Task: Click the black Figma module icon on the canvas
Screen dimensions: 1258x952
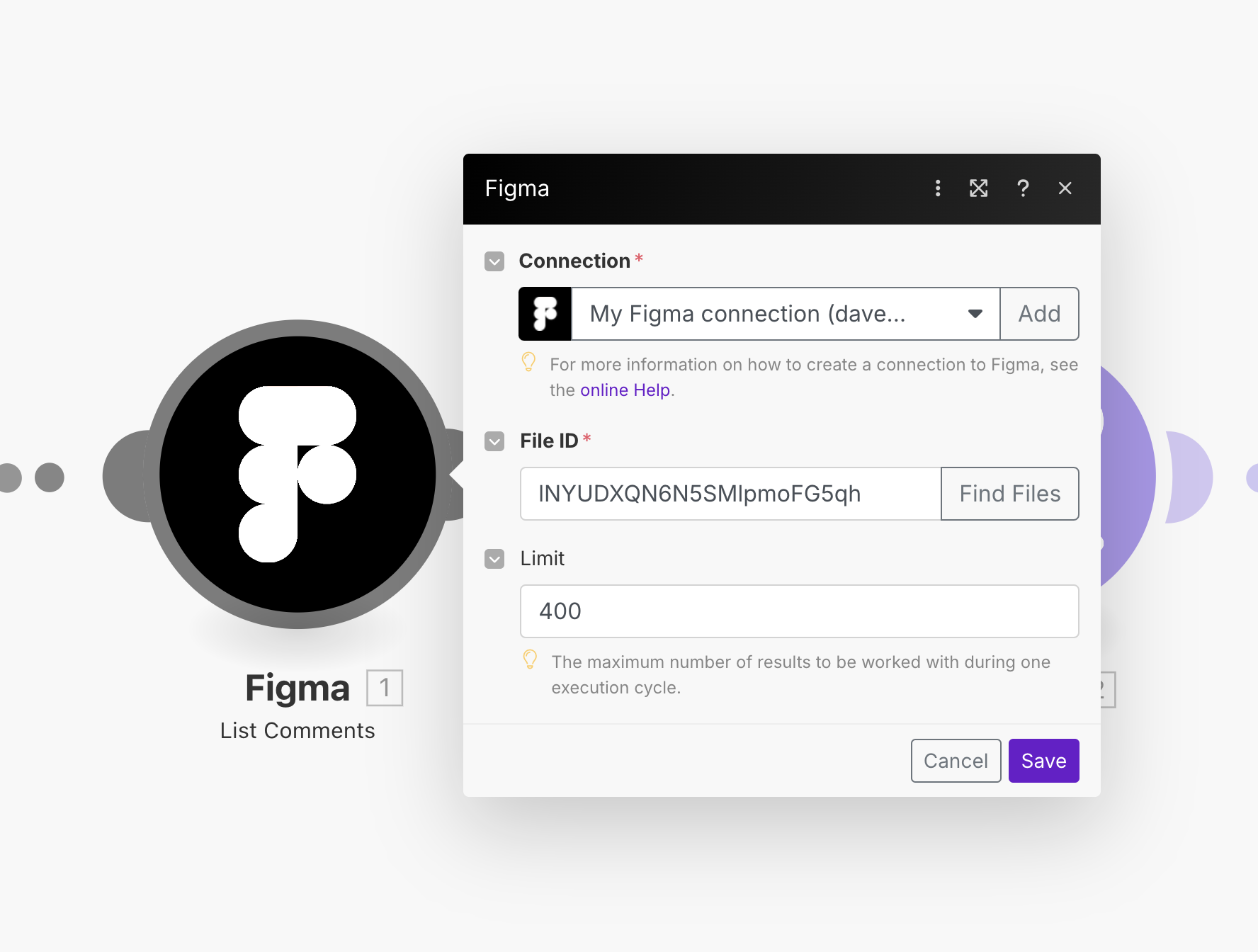Action: tap(297, 475)
